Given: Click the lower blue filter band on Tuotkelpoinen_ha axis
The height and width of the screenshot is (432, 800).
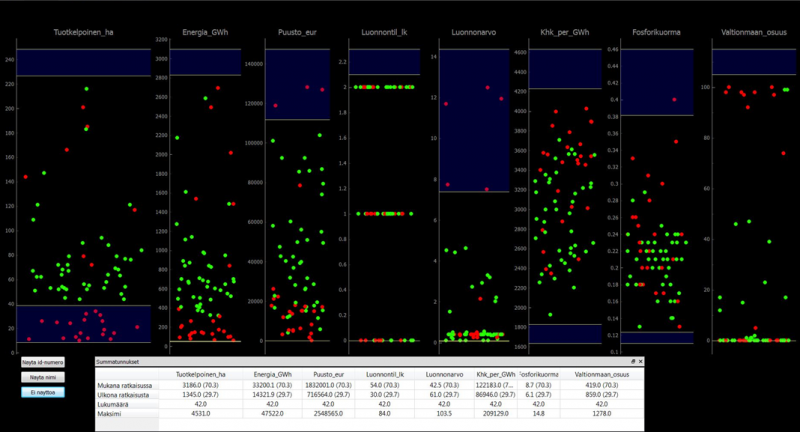Looking at the screenshot, I should (83, 323).
